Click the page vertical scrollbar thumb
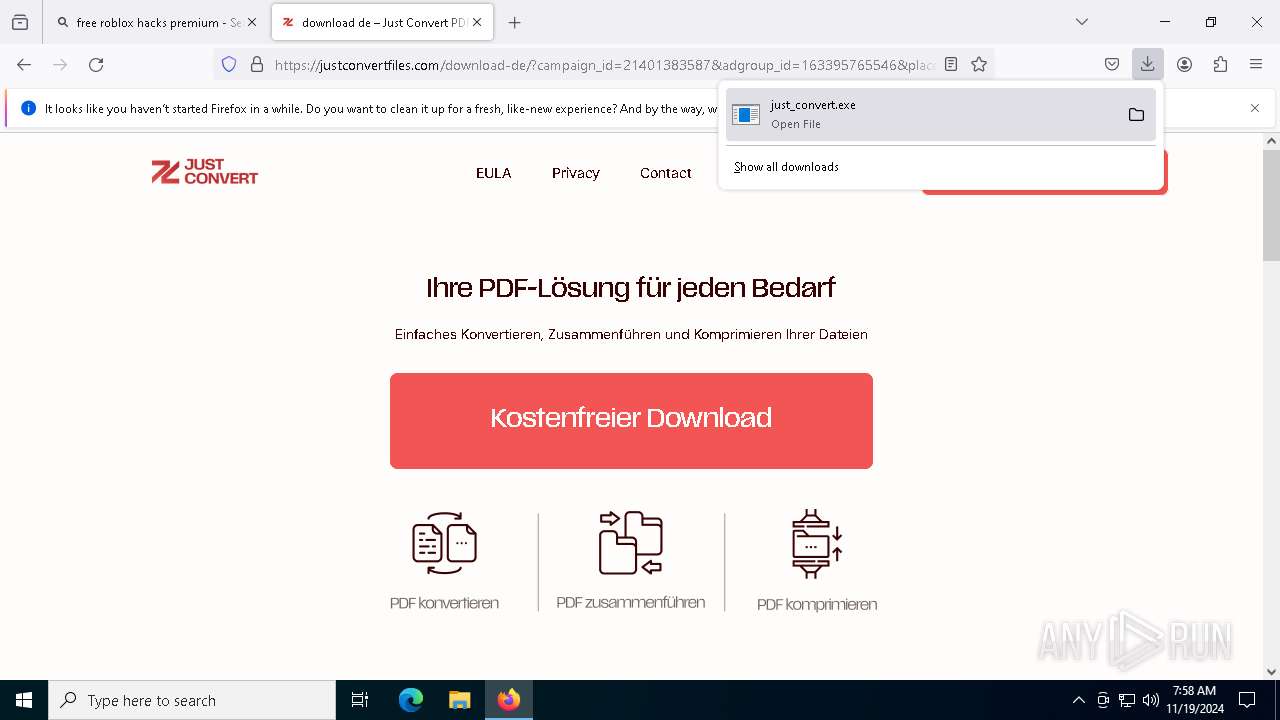The width and height of the screenshot is (1280, 720). [1271, 205]
